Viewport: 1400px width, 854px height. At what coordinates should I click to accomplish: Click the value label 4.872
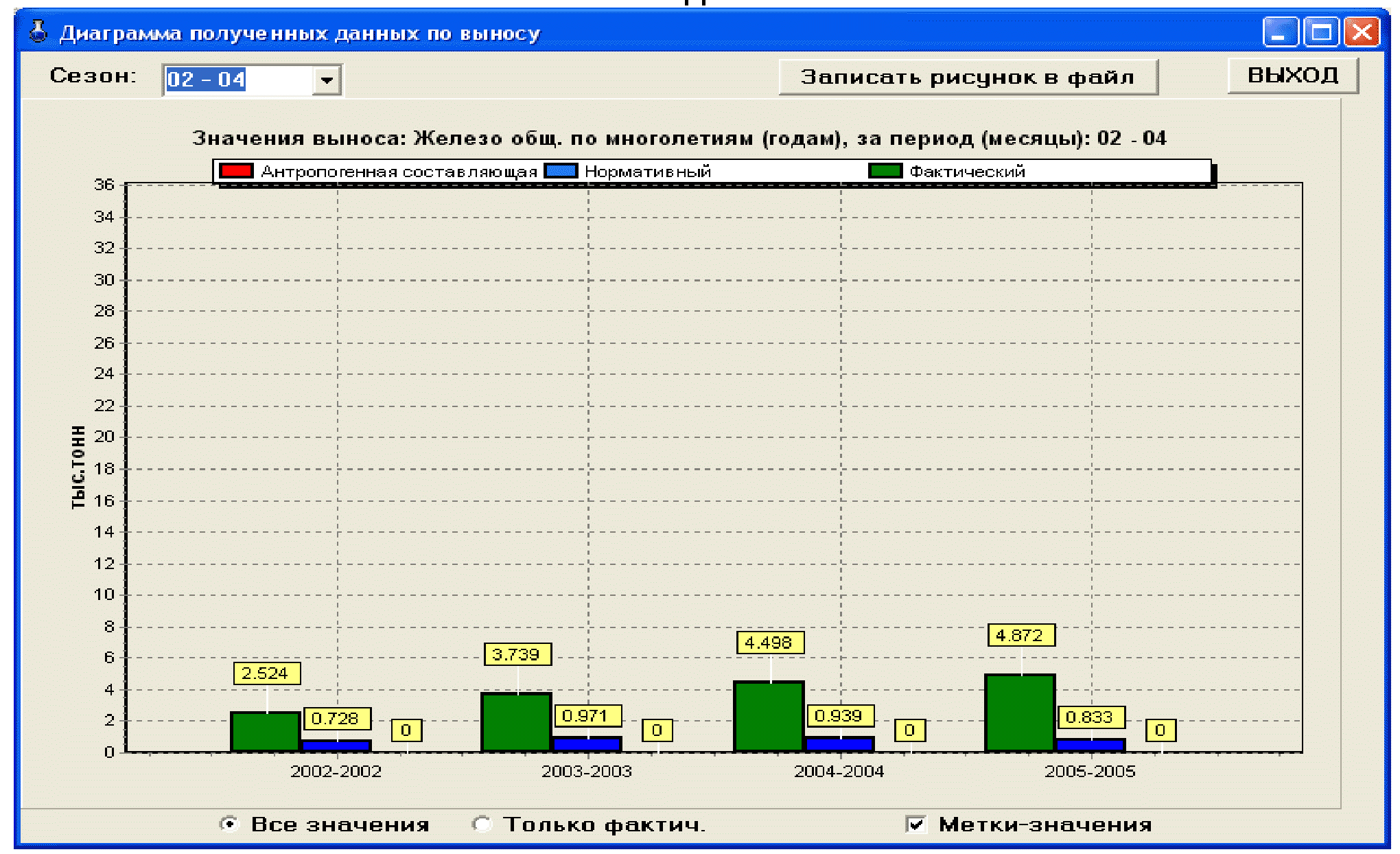(x=1020, y=635)
